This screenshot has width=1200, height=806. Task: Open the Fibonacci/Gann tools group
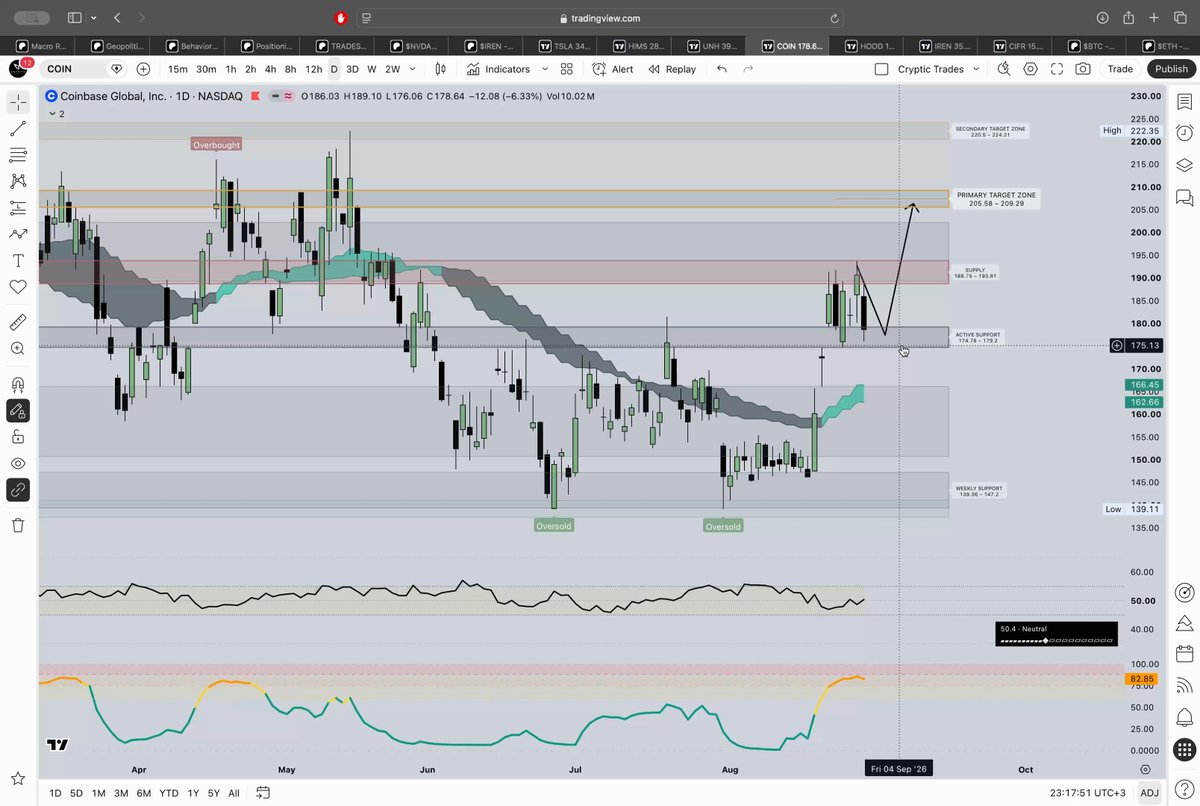(18, 155)
